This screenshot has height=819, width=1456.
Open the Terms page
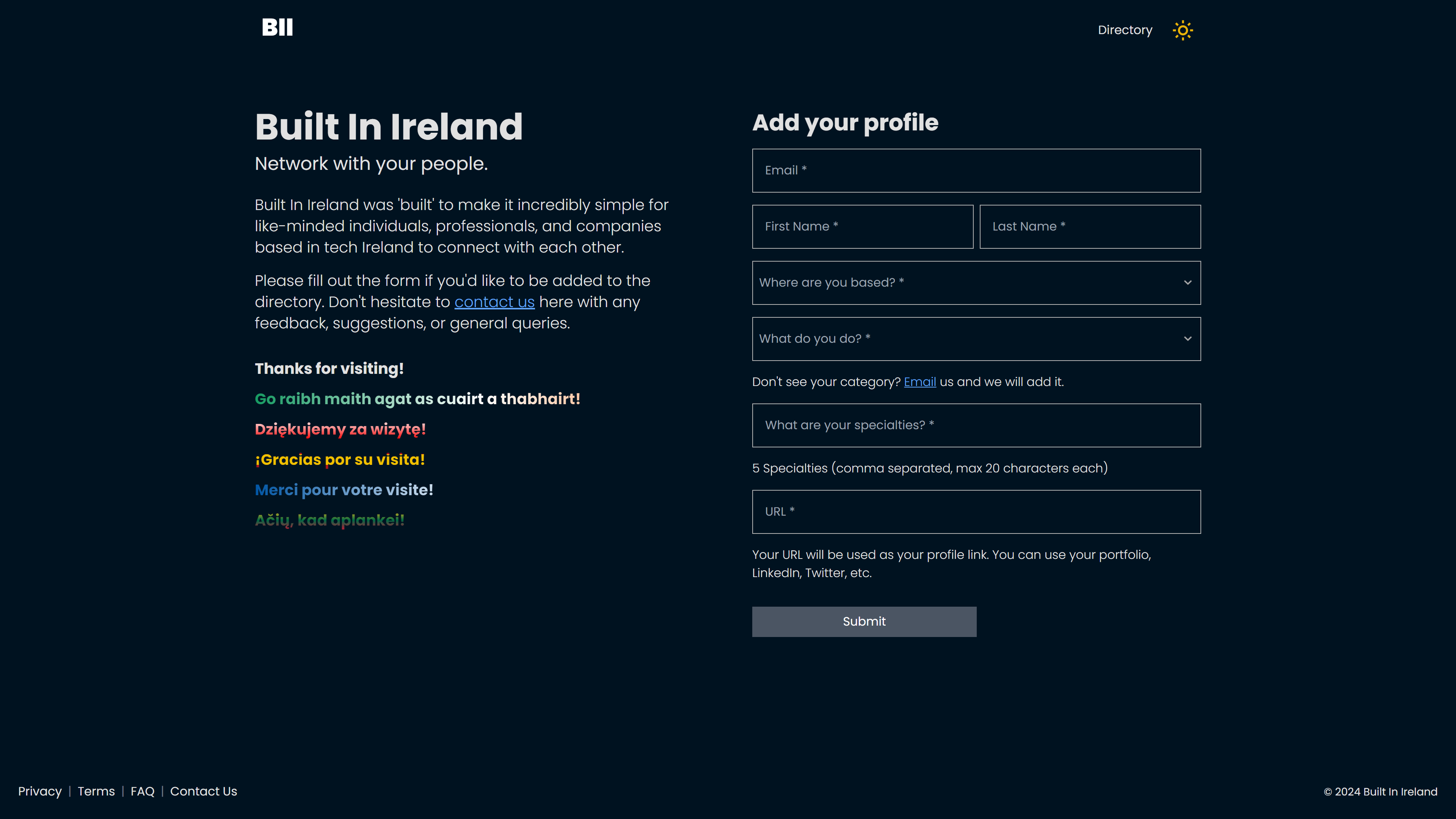click(x=96, y=791)
